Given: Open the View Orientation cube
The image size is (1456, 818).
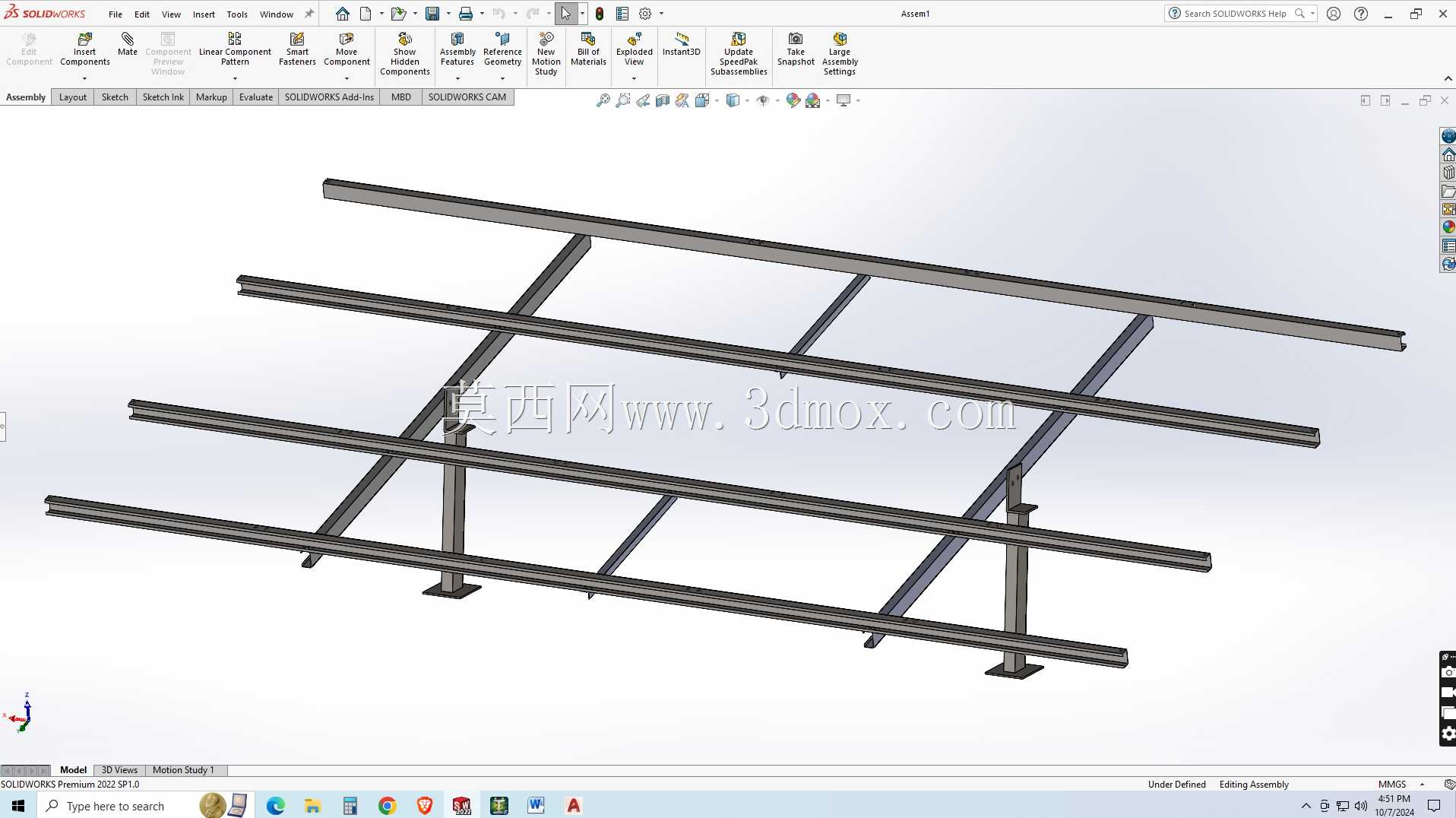Looking at the screenshot, I should (702, 100).
